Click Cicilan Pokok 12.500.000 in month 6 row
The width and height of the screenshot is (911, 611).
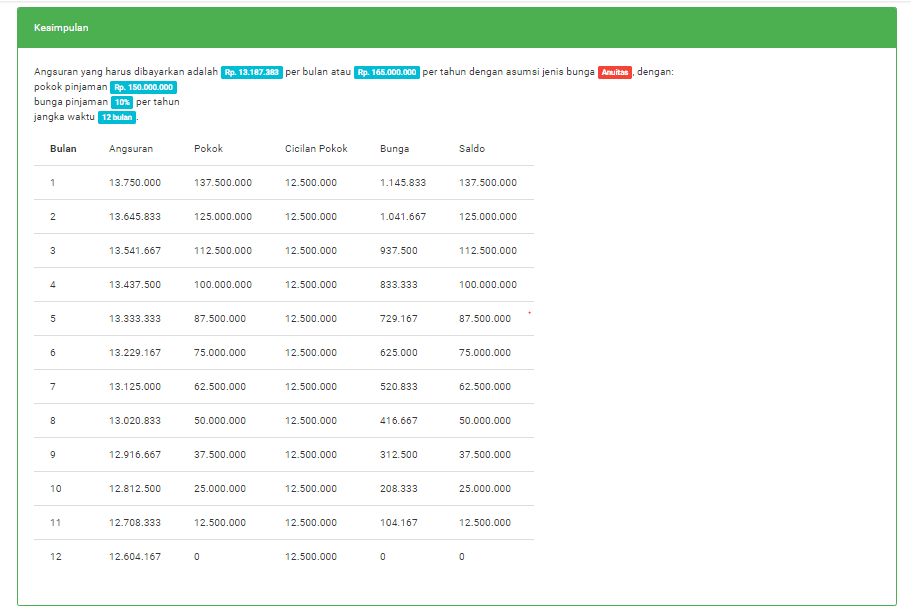pyautogui.click(x=311, y=353)
